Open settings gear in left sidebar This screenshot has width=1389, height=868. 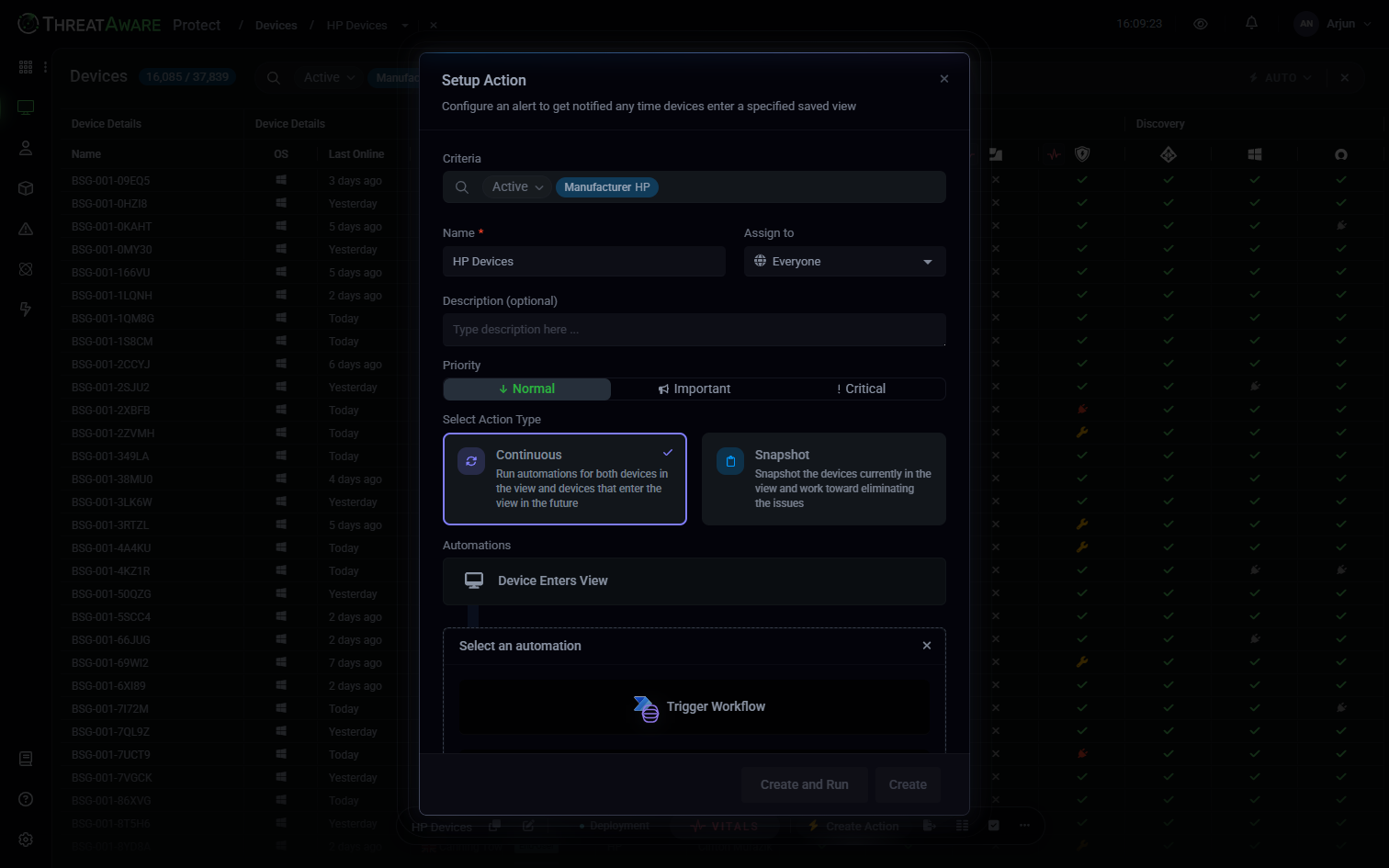[26, 840]
